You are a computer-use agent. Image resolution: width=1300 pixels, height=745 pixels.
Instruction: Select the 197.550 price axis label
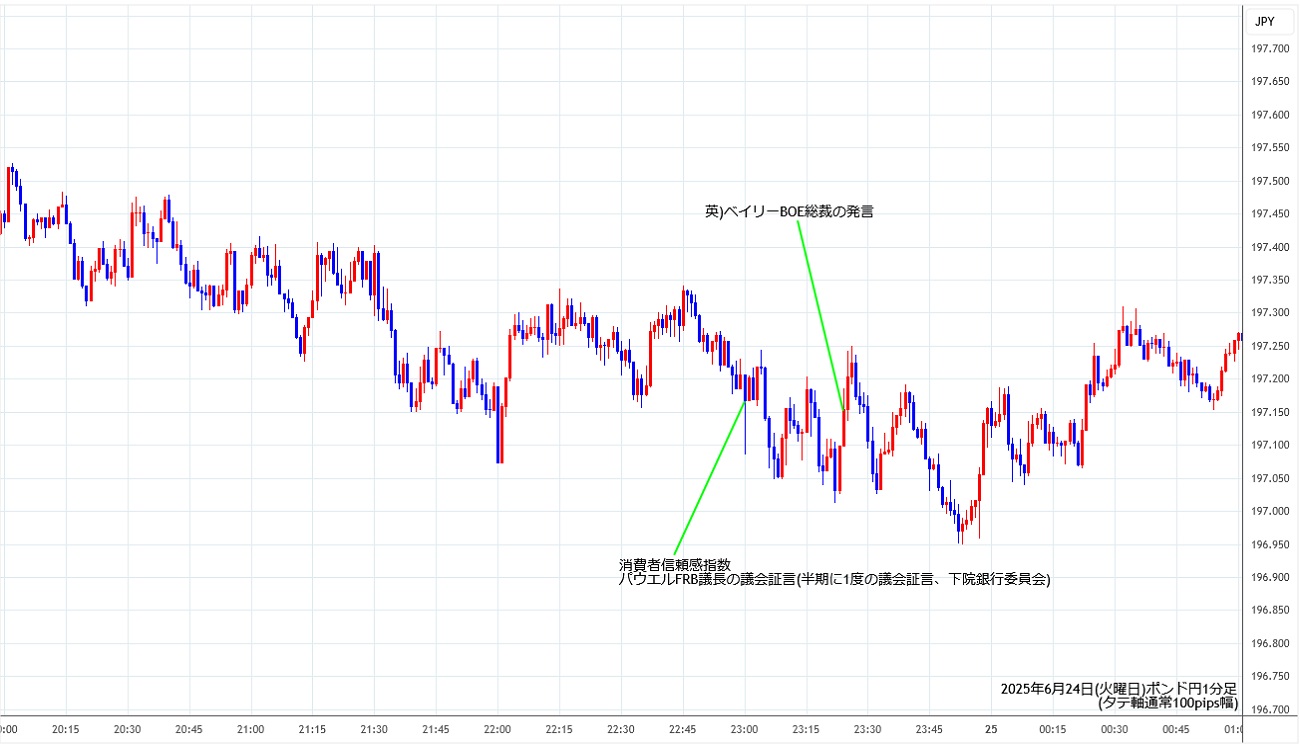tap(1270, 148)
